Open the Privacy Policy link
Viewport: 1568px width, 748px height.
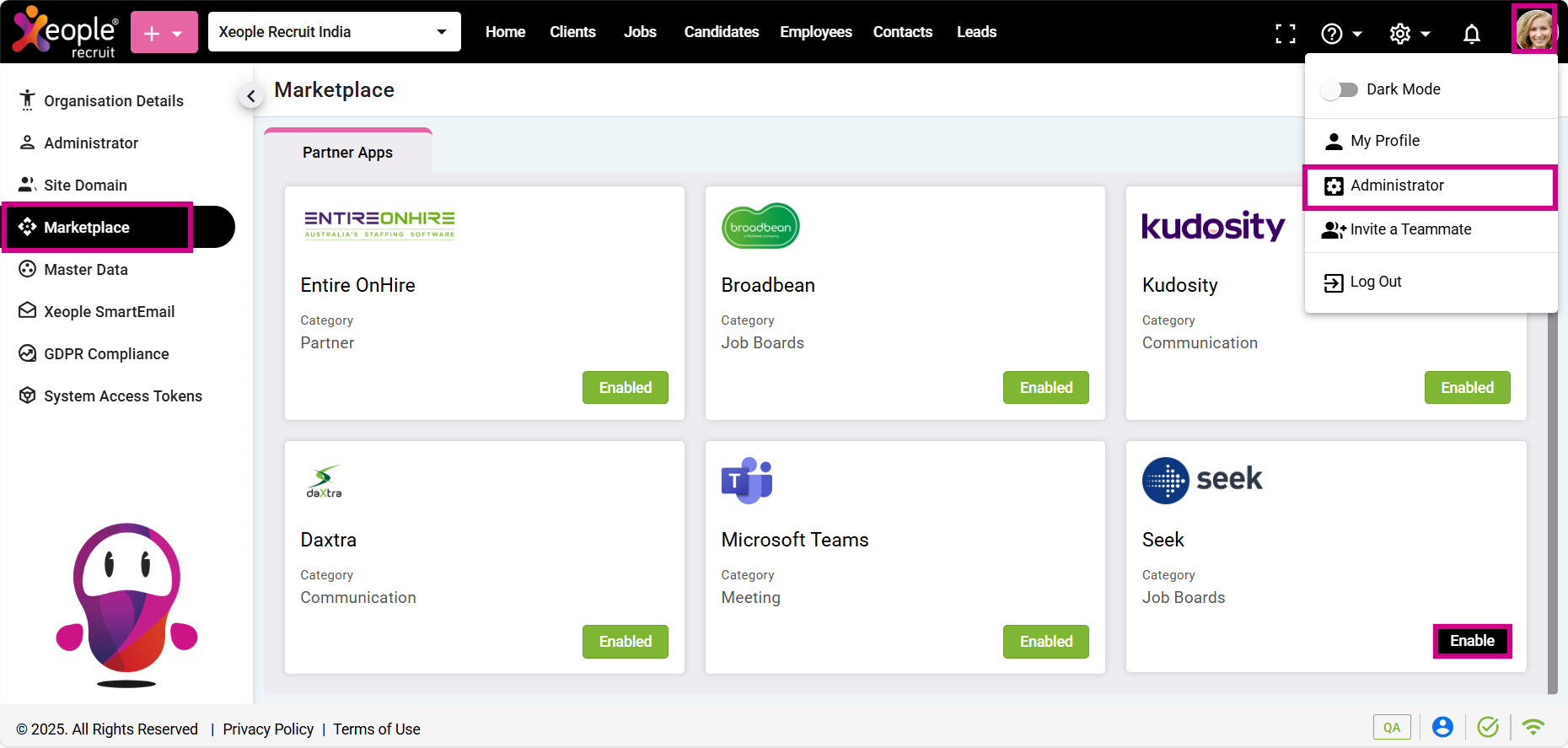[268, 729]
